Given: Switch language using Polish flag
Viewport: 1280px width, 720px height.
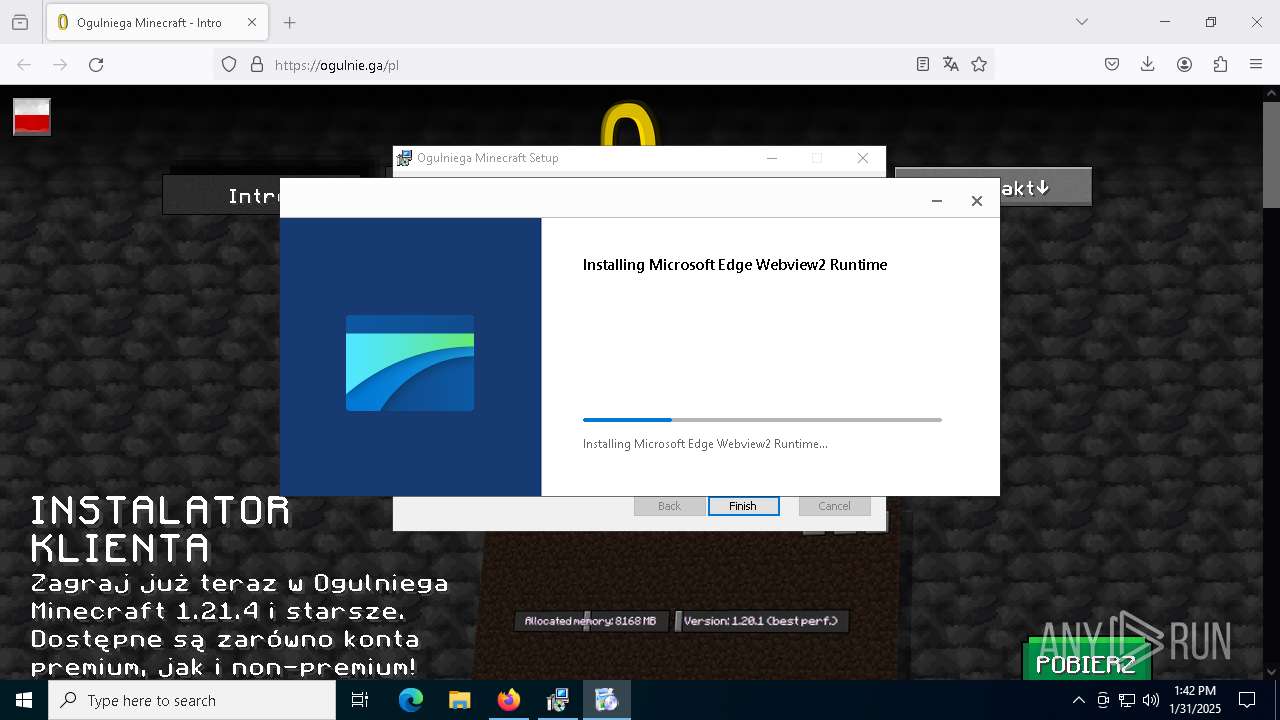Looking at the screenshot, I should (32, 117).
